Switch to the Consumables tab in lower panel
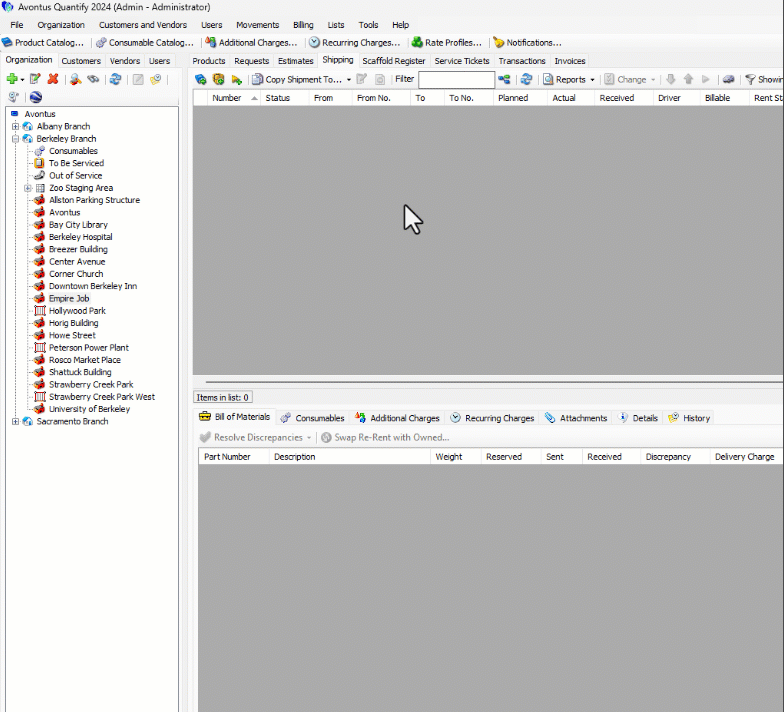This screenshot has height=712, width=784. (312, 418)
